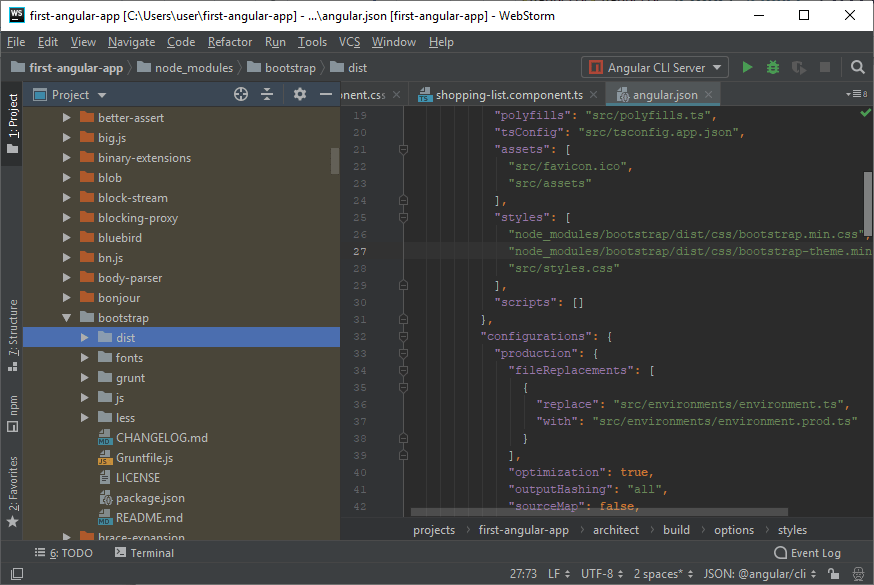The width and height of the screenshot is (874, 585).
Task: Click the green Run button
Action: 747,67
